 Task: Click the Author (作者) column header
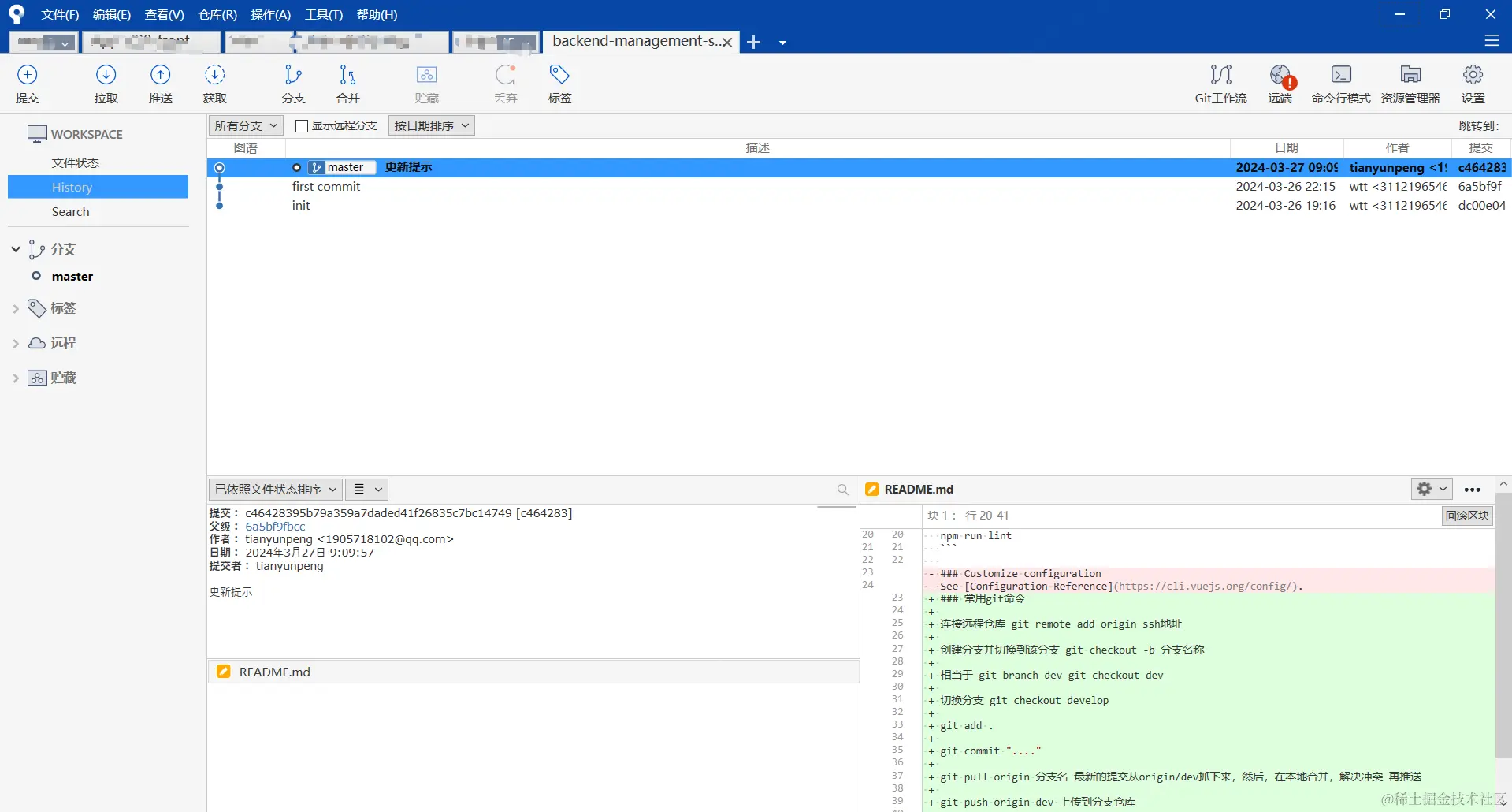[1397, 148]
